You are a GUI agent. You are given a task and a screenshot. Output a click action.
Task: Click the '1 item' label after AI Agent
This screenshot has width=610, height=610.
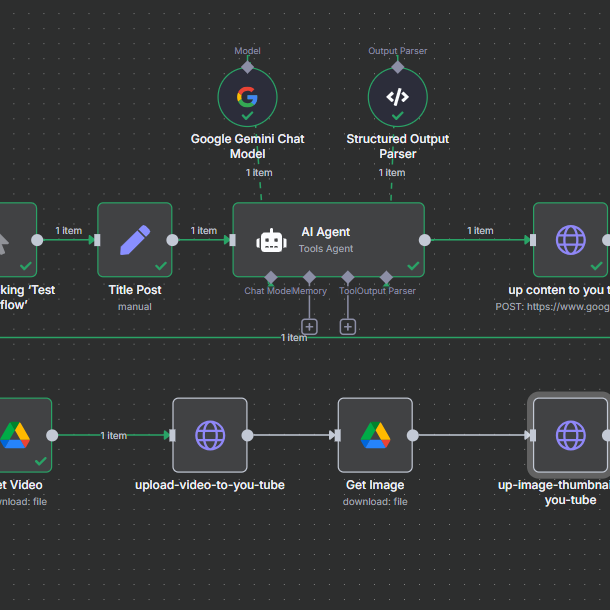pyautogui.click(x=480, y=231)
